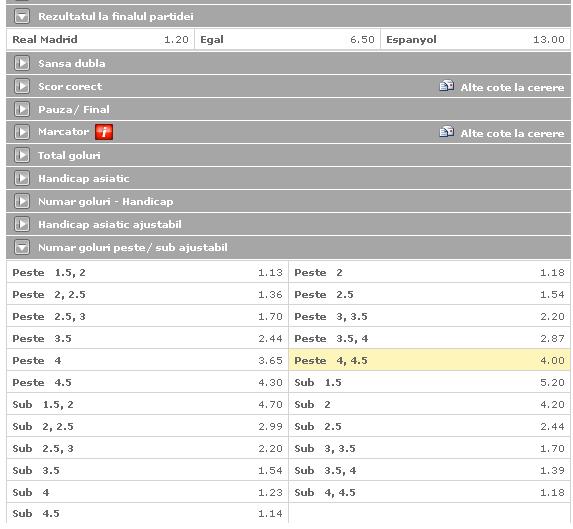The image size is (573, 529).
Task: Collapse Numar goluri peste/ sub ajustabil
Action: pyautogui.click(x=22, y=247)
